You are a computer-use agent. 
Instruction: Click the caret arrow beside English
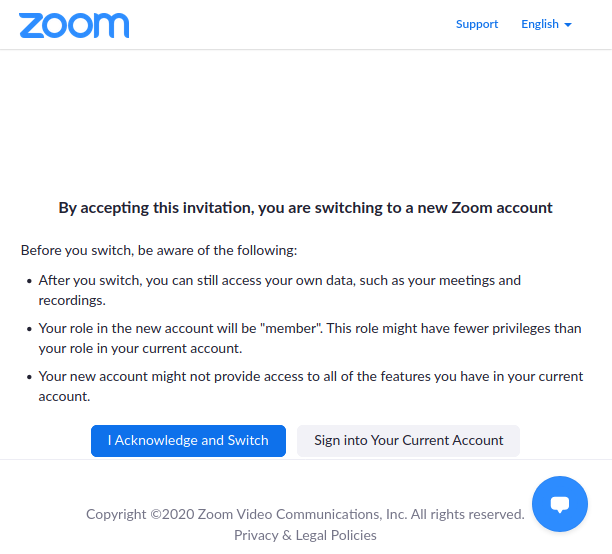568,25
